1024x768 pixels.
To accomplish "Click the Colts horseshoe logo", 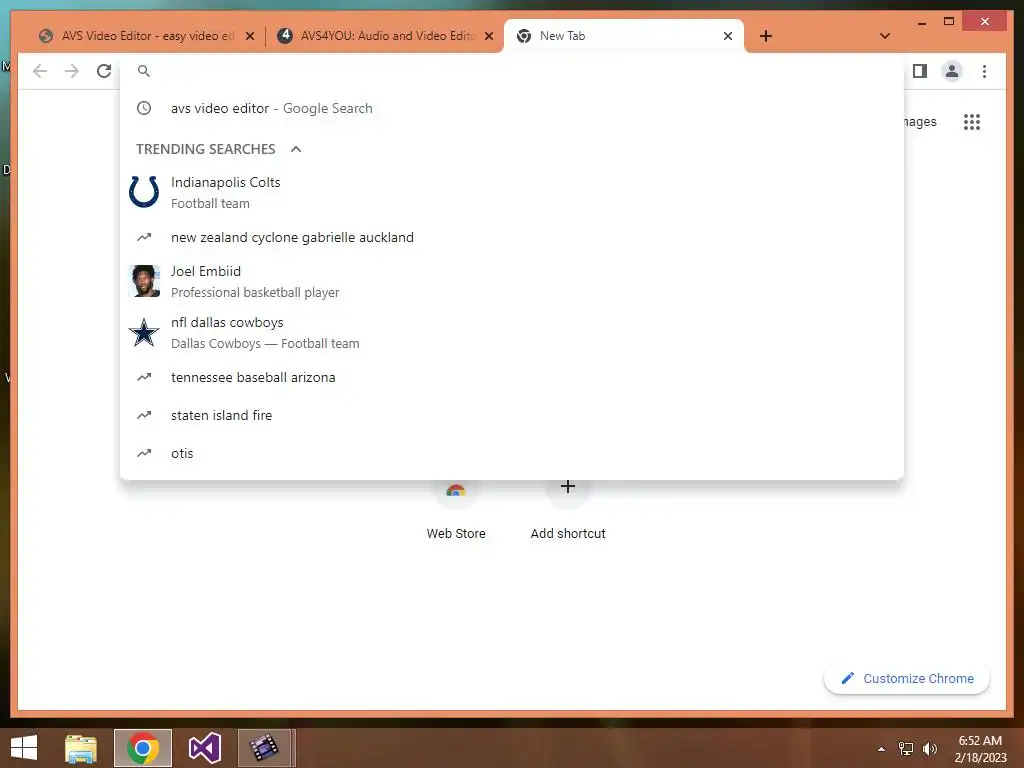I will pos(144,192).
